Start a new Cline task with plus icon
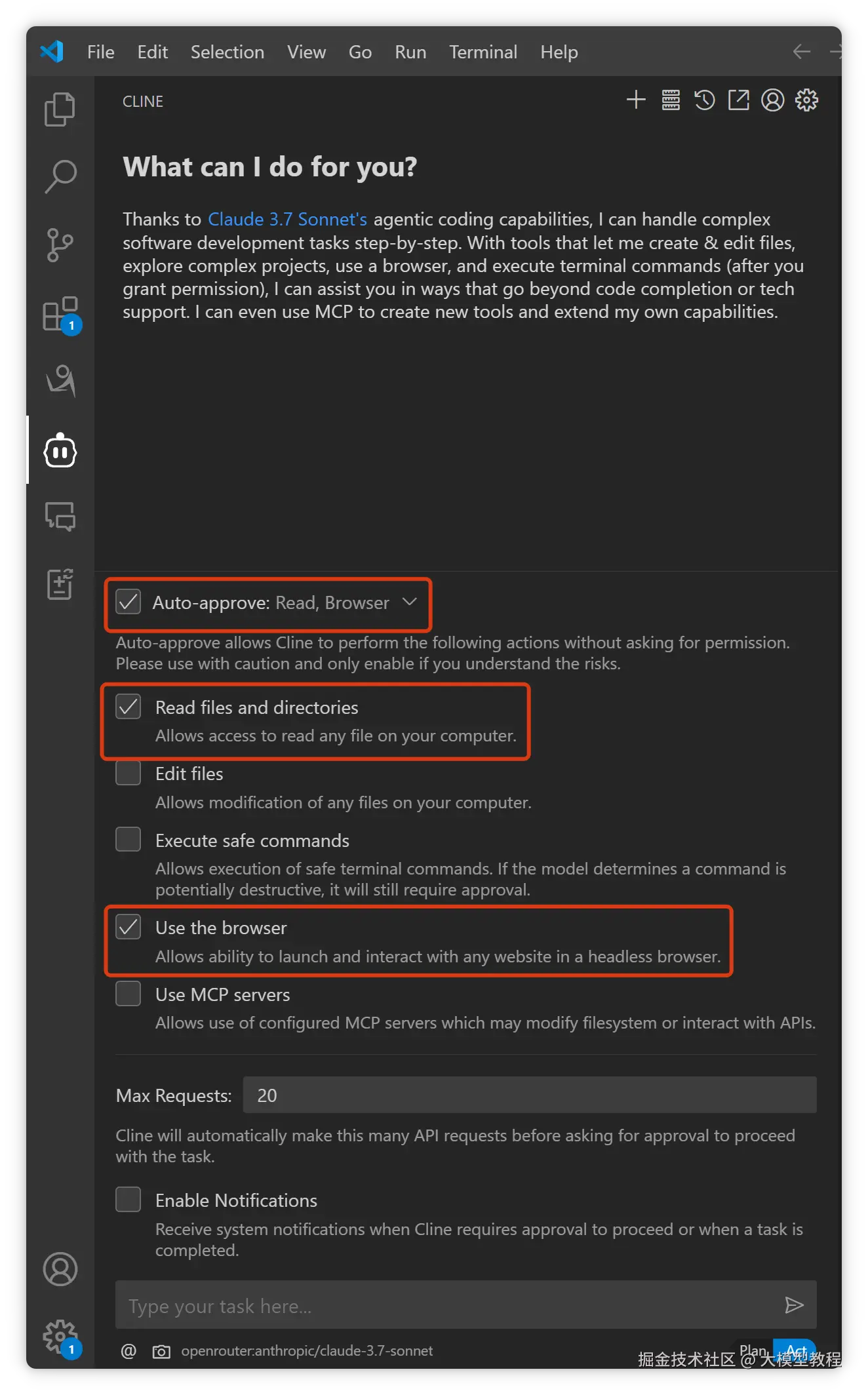This screenshot has width=868, height=1395. (636, 100)
